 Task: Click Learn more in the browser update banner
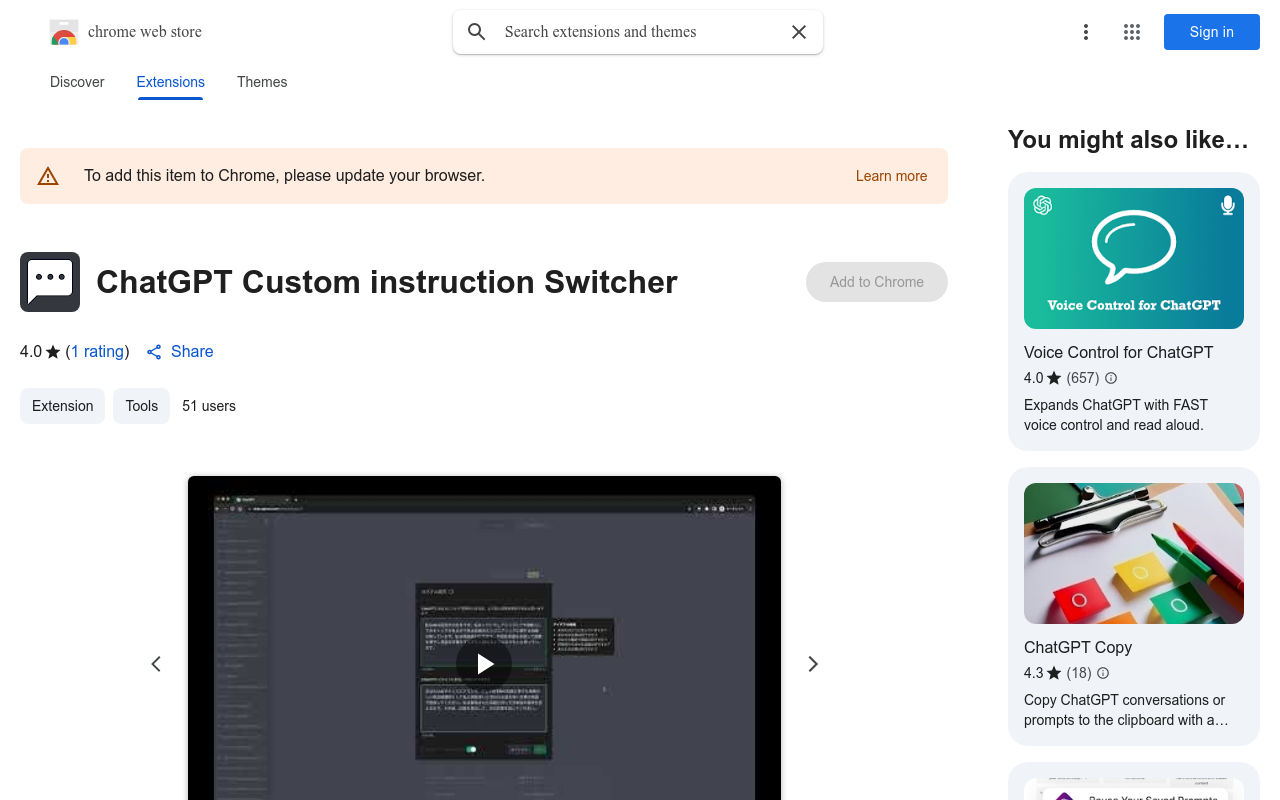tap(891, 176)
